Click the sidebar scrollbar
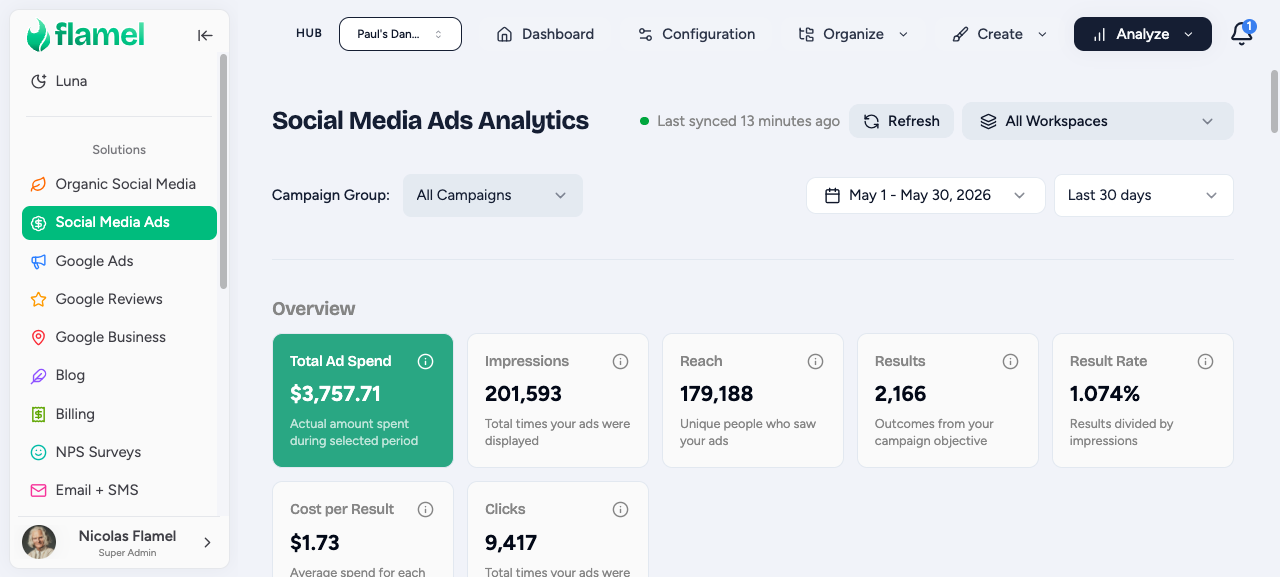This screenshot has height=577, width=1280. 224,172
